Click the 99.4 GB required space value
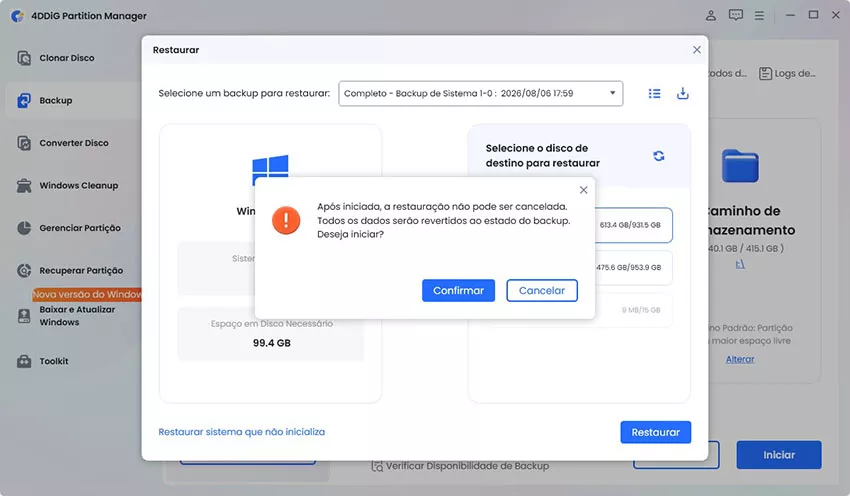Image resolution: width=850 pixels, height=496 pixels. click(x=272, y=343)
